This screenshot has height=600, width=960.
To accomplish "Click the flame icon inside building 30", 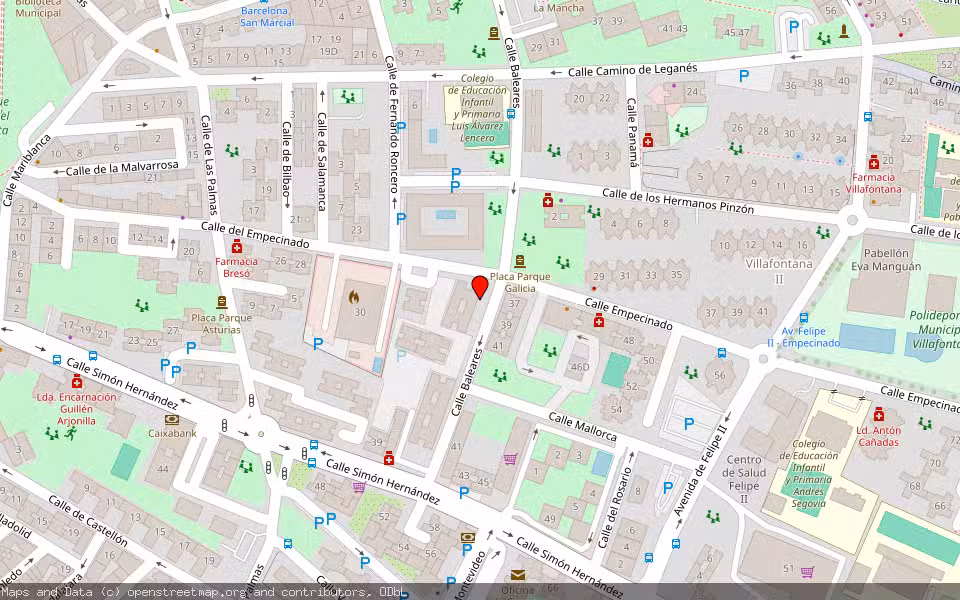I will click(x=354, y=297).
